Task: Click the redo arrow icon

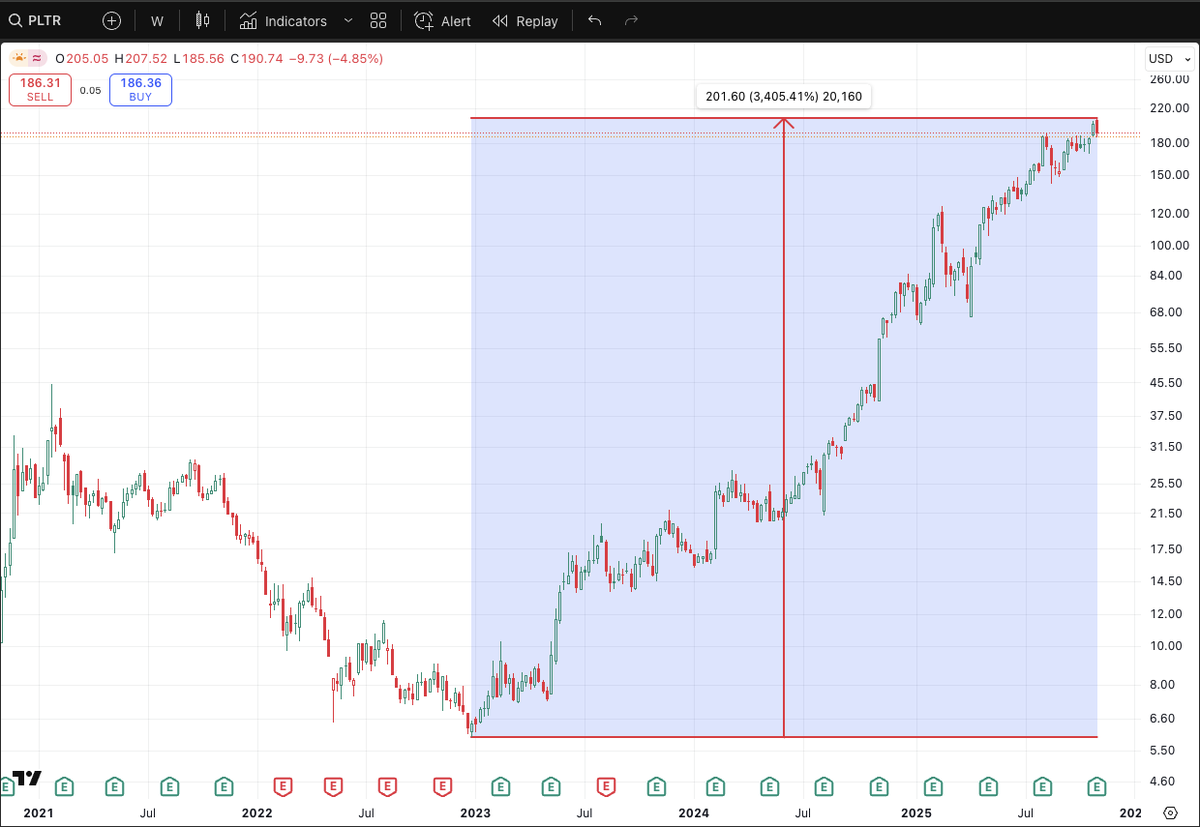Action: pos(631,21)
